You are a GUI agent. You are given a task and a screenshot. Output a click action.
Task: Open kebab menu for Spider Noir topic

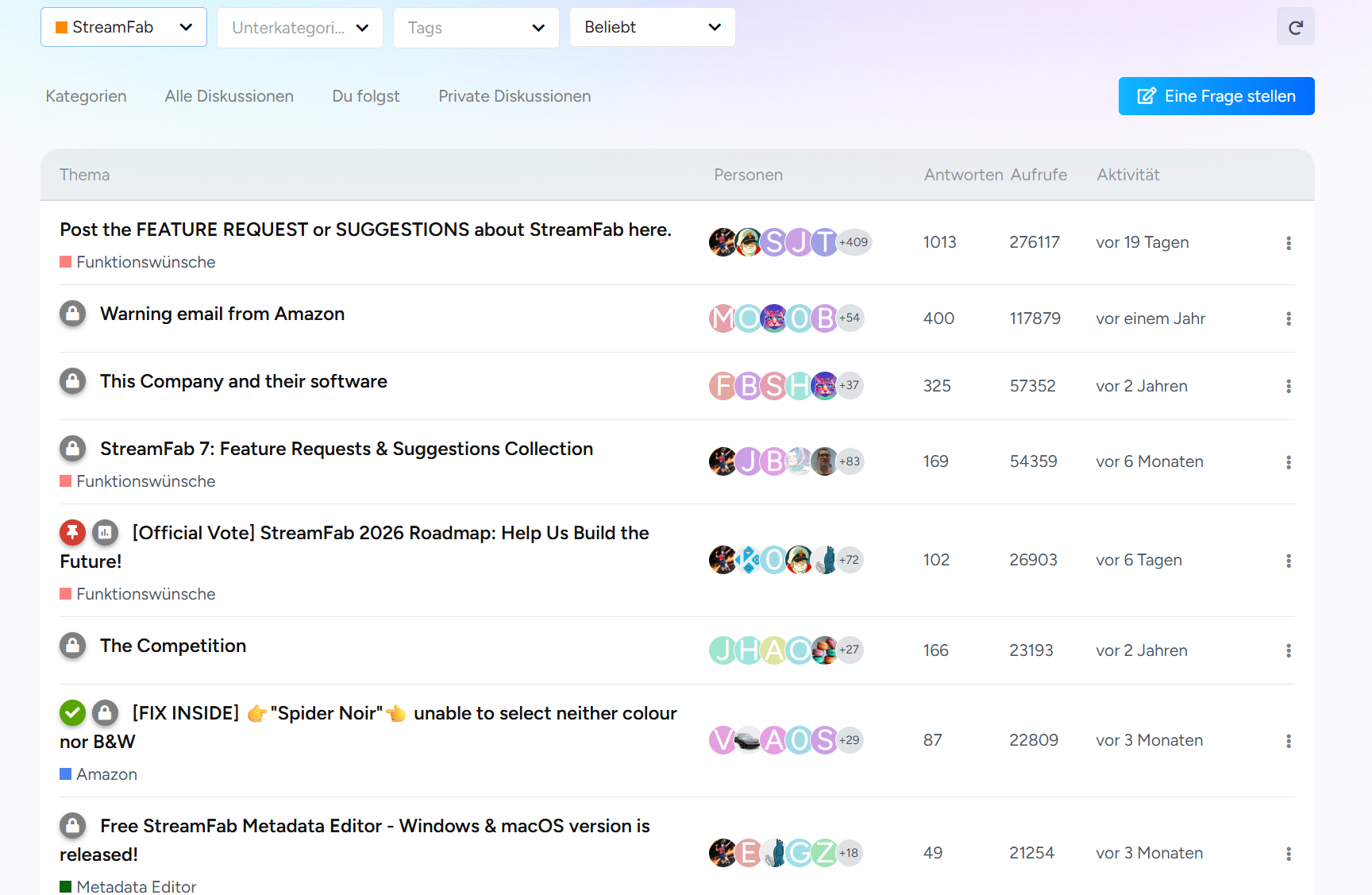tap(1288, 741)
